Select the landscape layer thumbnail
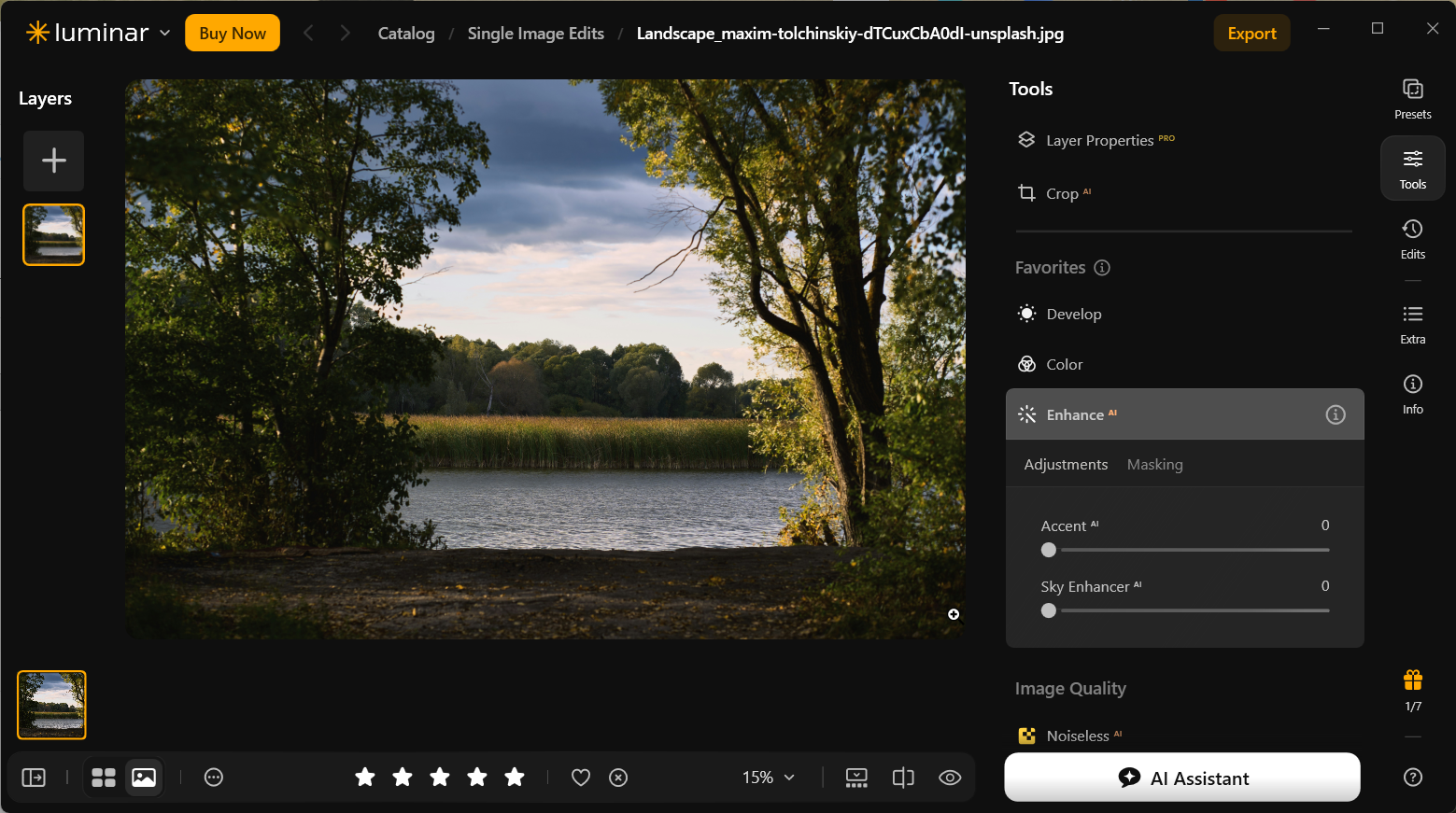Screen dimensions: 1456x813 (54, 234)
